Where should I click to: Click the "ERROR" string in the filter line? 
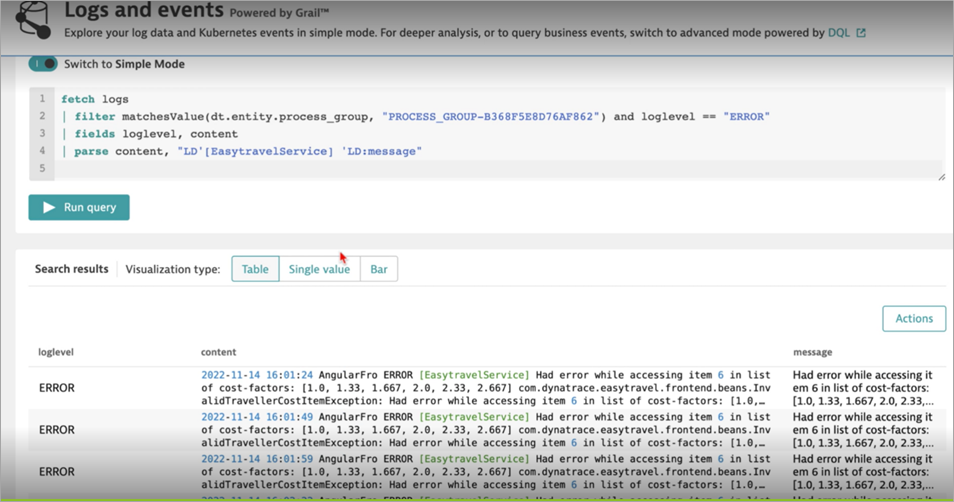pos(747,116)
